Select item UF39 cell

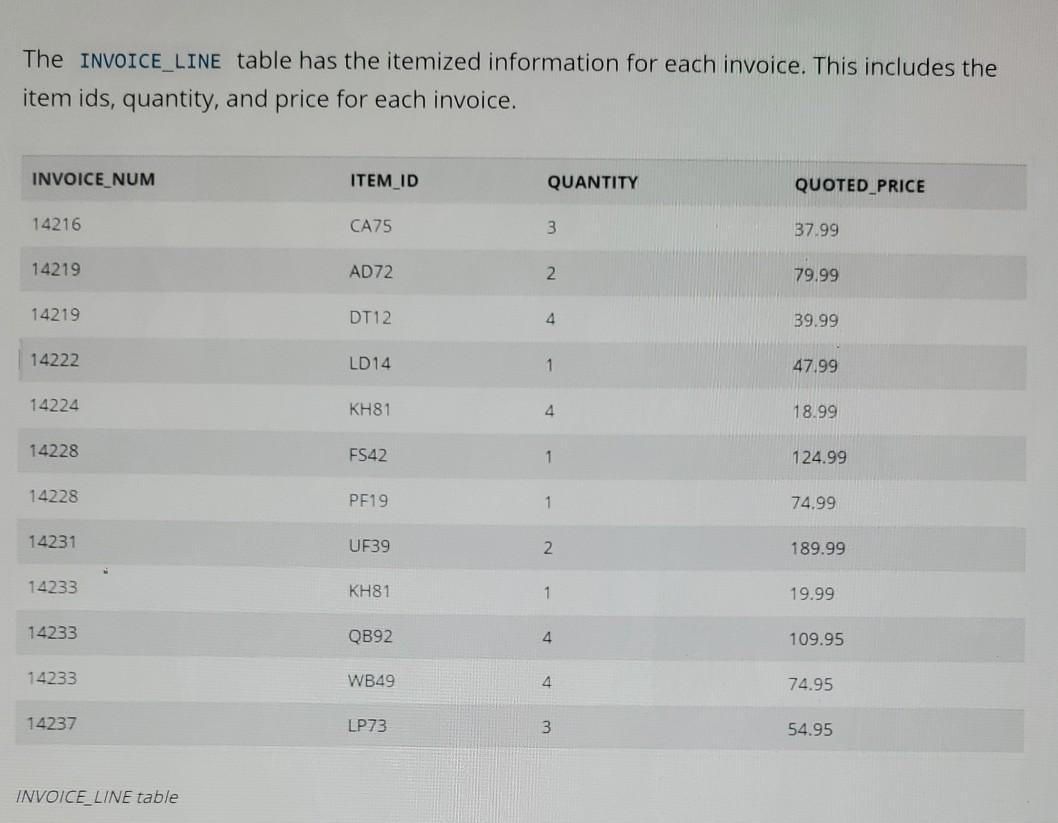(369, 546)
